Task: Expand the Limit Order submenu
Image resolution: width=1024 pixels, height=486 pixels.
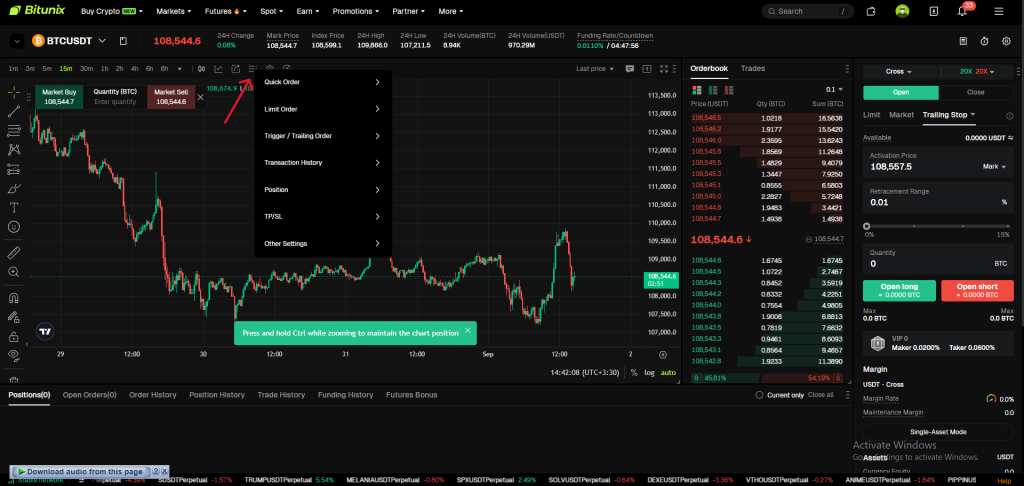Action: coord(322,109)
